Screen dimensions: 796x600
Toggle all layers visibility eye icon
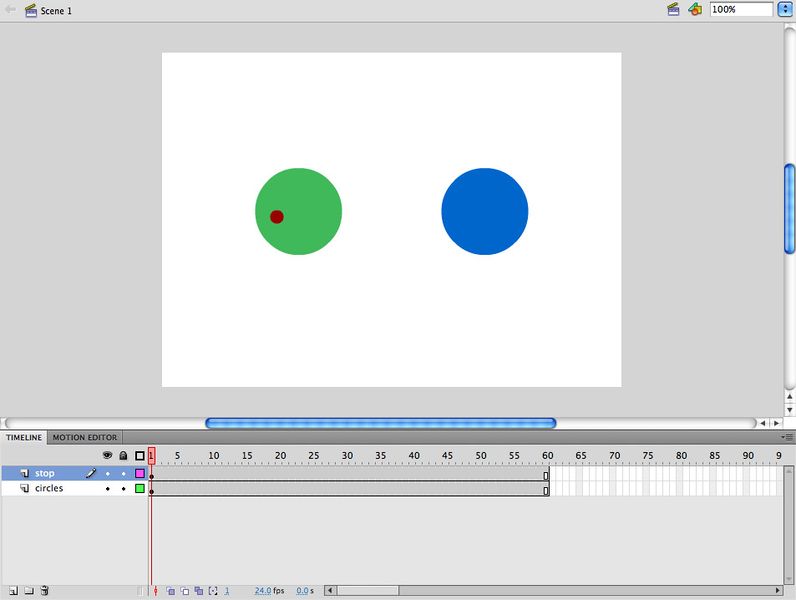tap(108, 456)
